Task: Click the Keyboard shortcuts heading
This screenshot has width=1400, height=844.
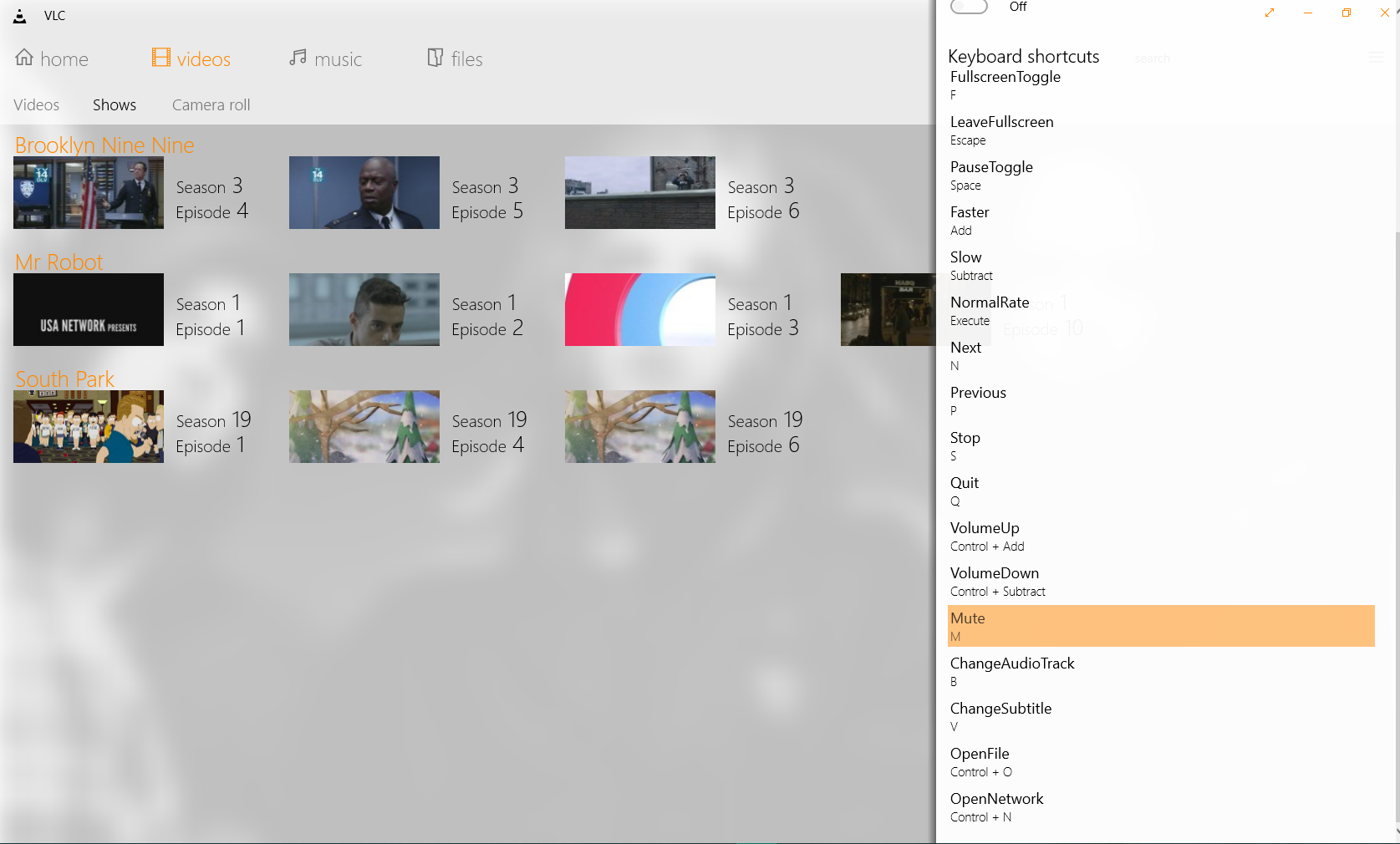Action: click(x=1024, y=56)
